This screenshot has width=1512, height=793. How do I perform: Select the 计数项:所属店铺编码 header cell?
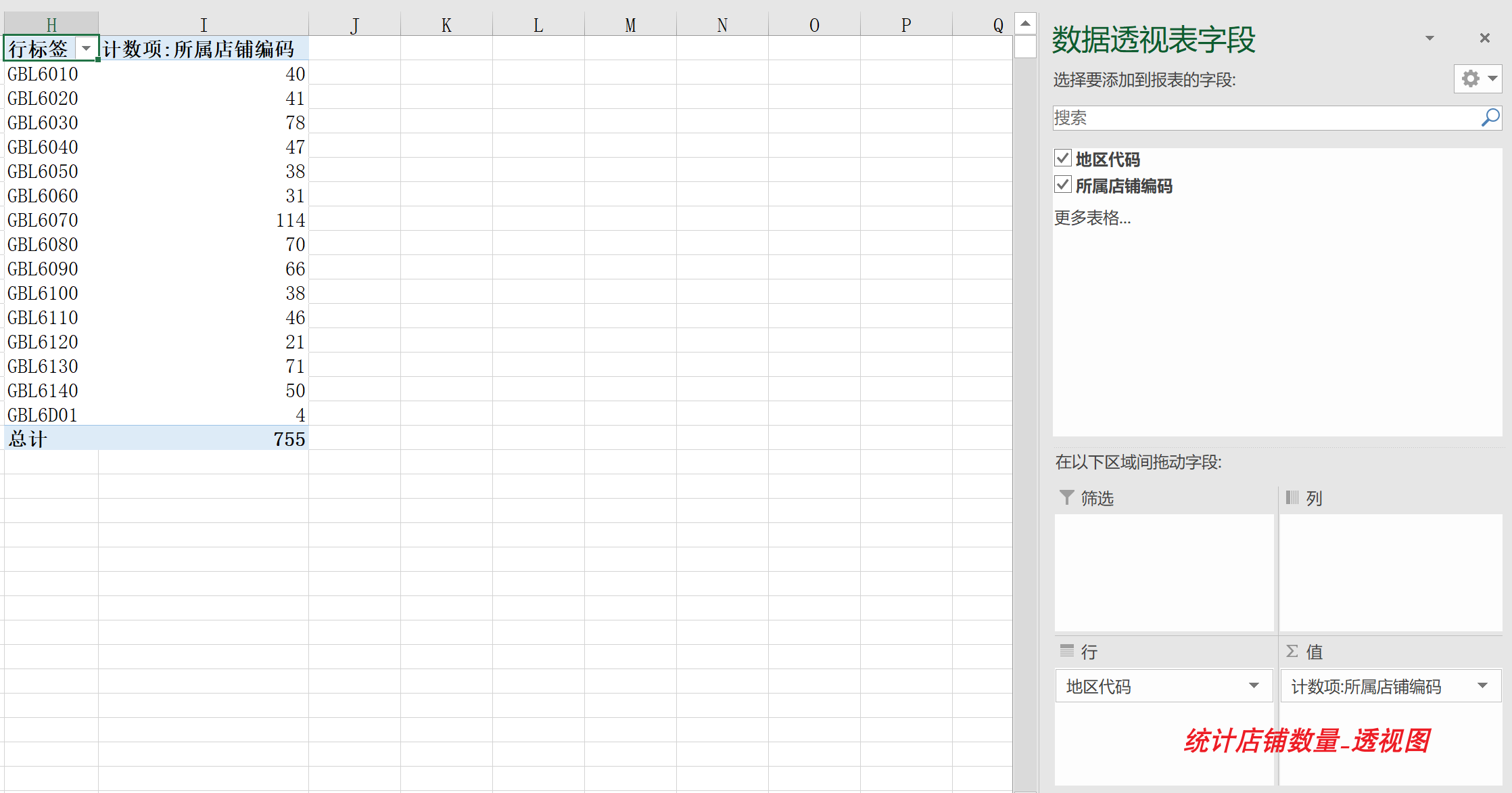coord(204,49)
